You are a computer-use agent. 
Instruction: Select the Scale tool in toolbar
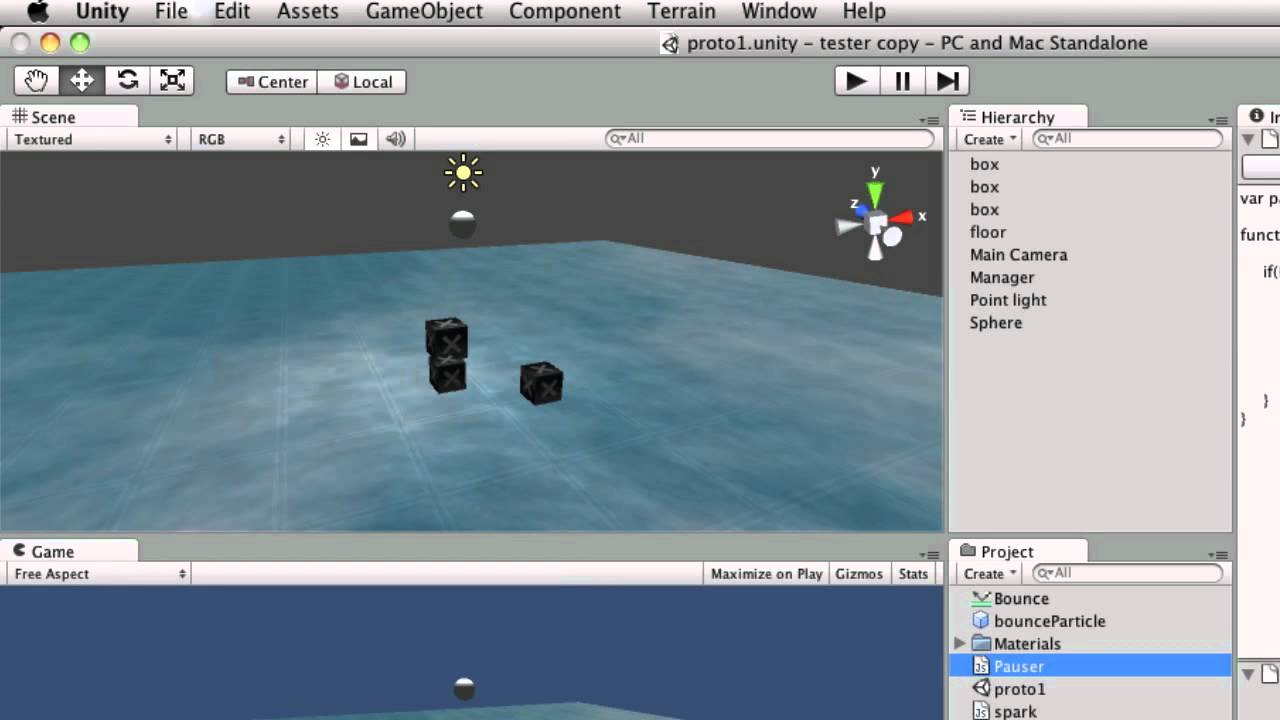pyautogui.click(x=172, y=81)
